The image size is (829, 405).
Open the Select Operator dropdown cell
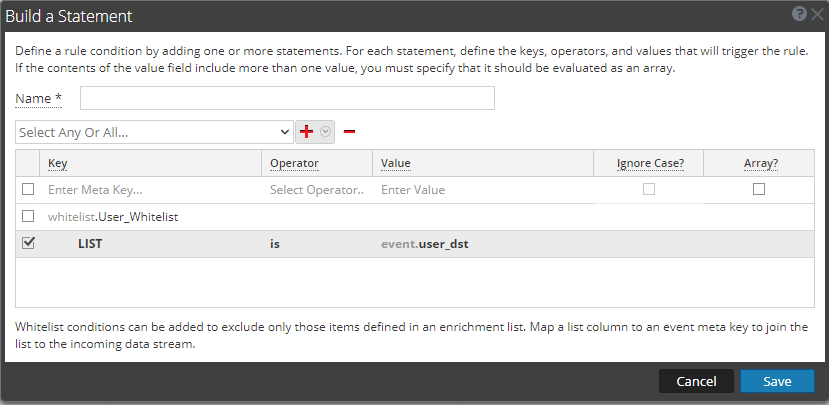318,189
